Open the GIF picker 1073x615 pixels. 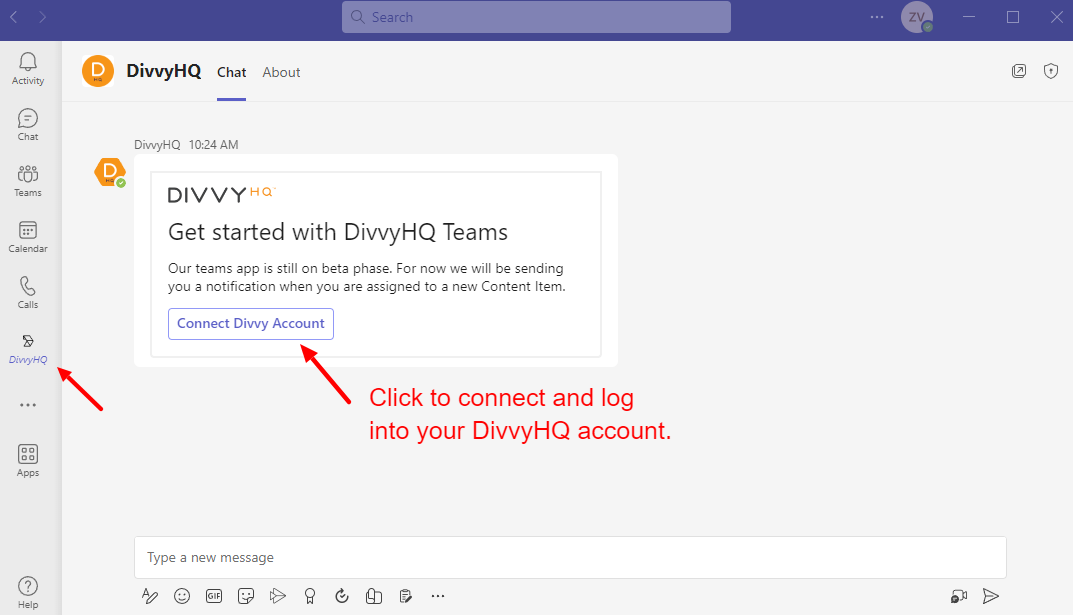pos(214,597)
